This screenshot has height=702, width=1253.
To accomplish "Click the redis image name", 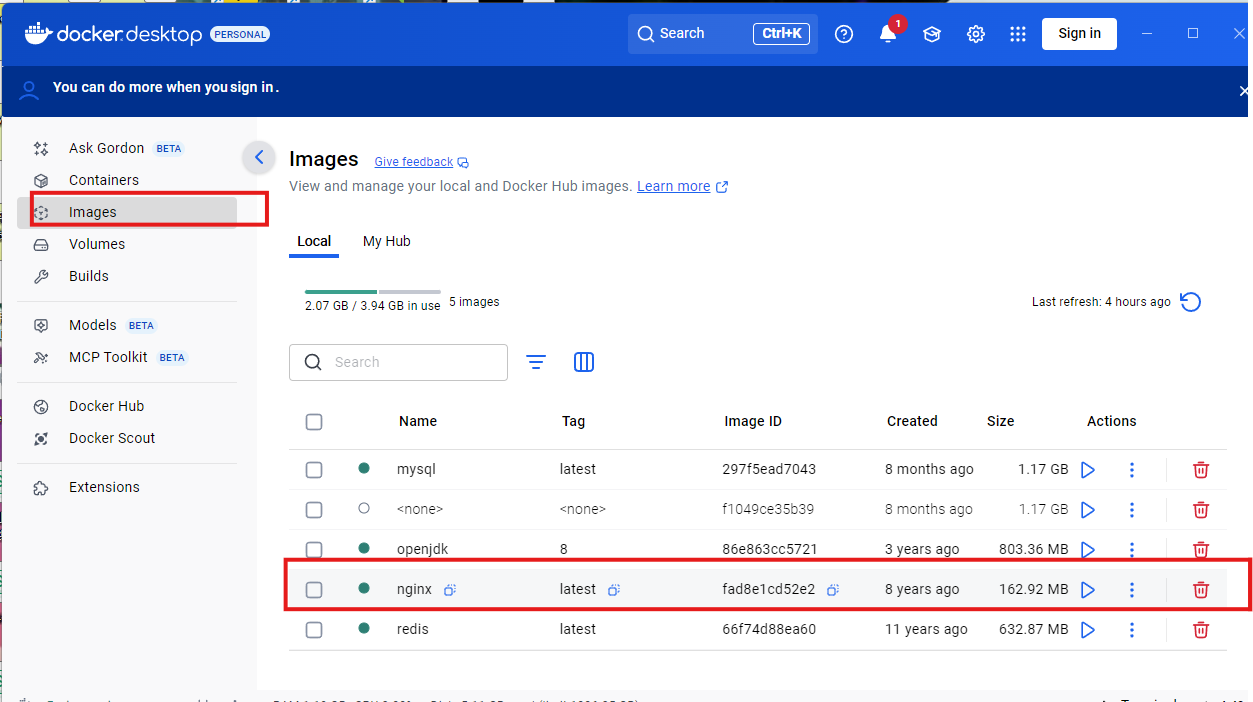I will 413,629.
